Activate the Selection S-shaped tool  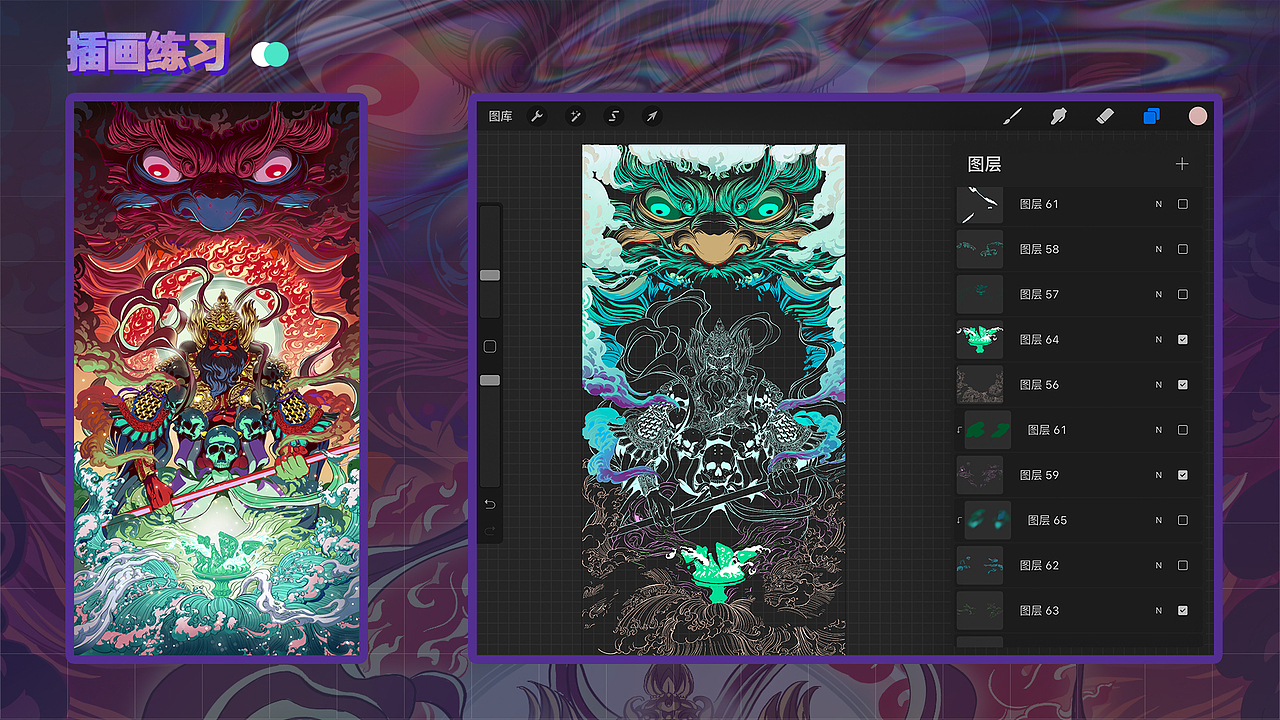(x=614, y=117)
